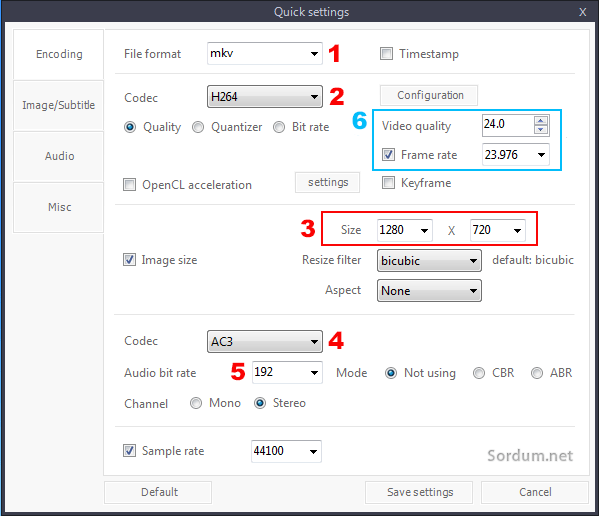
Task: Select the Quantizer radio button
Action: [x=198, y=127]
